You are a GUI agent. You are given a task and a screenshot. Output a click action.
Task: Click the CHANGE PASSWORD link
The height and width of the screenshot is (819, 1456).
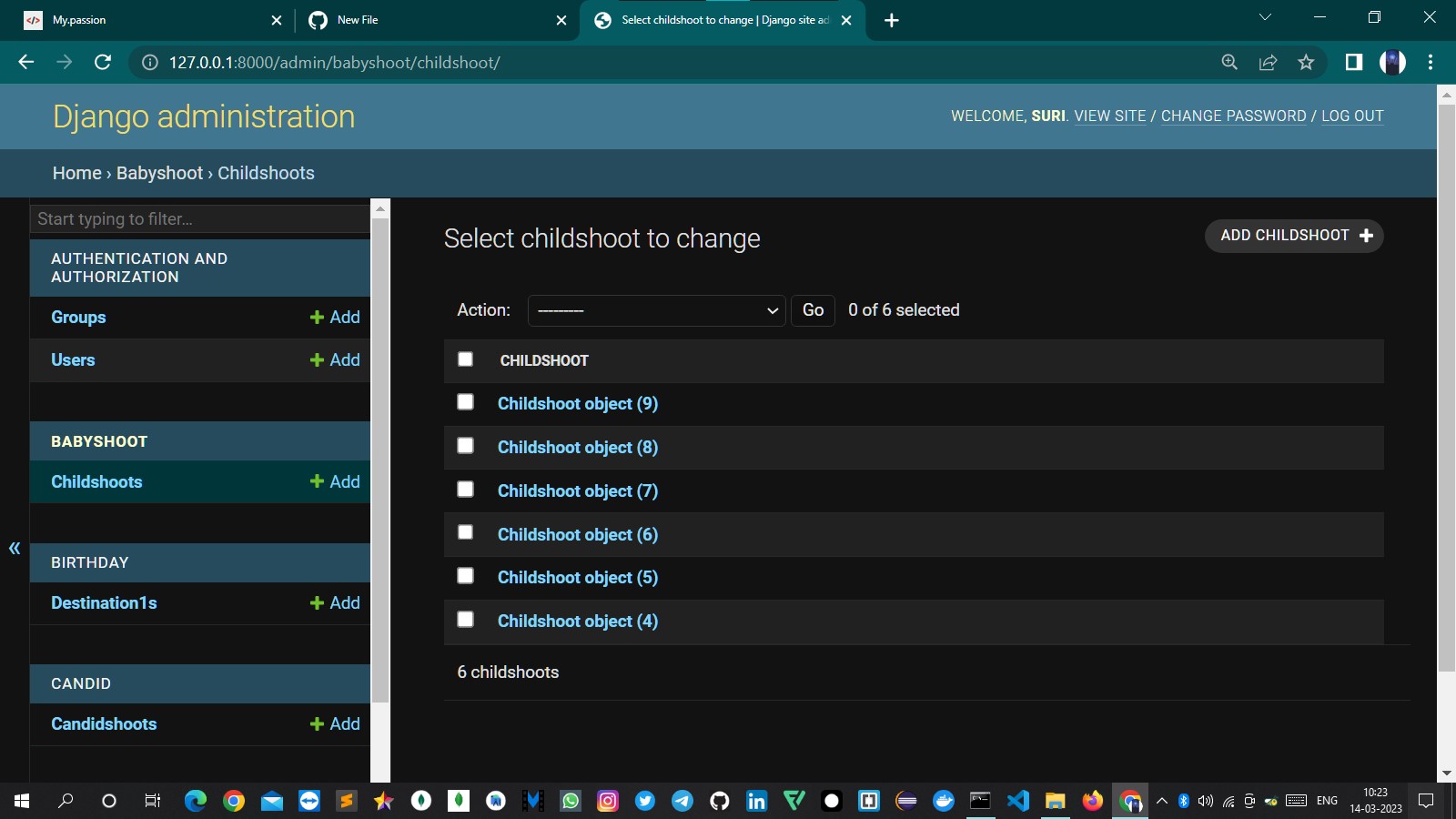point(1233,116)
